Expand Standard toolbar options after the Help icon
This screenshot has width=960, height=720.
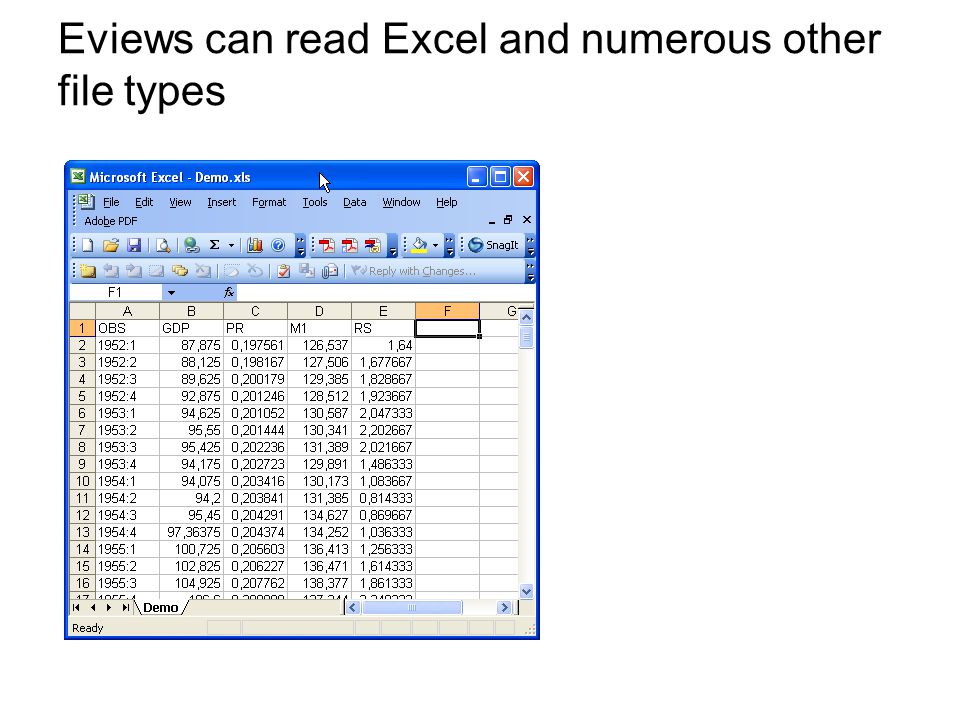301,246
